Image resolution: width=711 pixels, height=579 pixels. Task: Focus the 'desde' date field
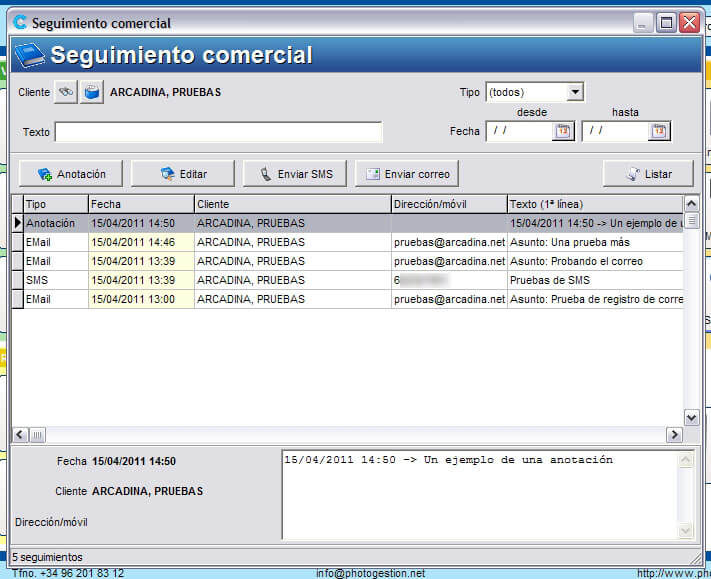520,131
